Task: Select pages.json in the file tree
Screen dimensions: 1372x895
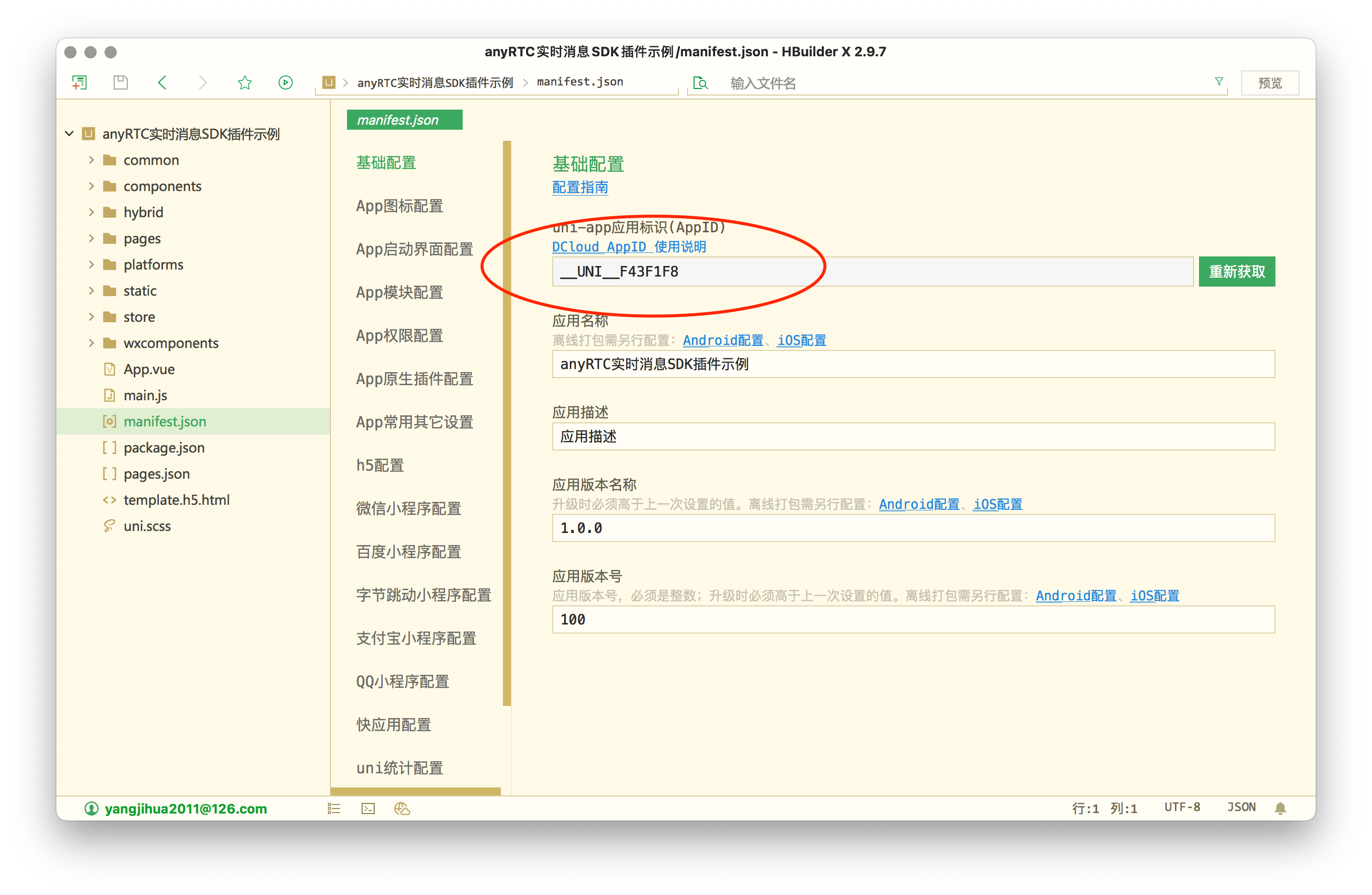Action: click(156, 474)
